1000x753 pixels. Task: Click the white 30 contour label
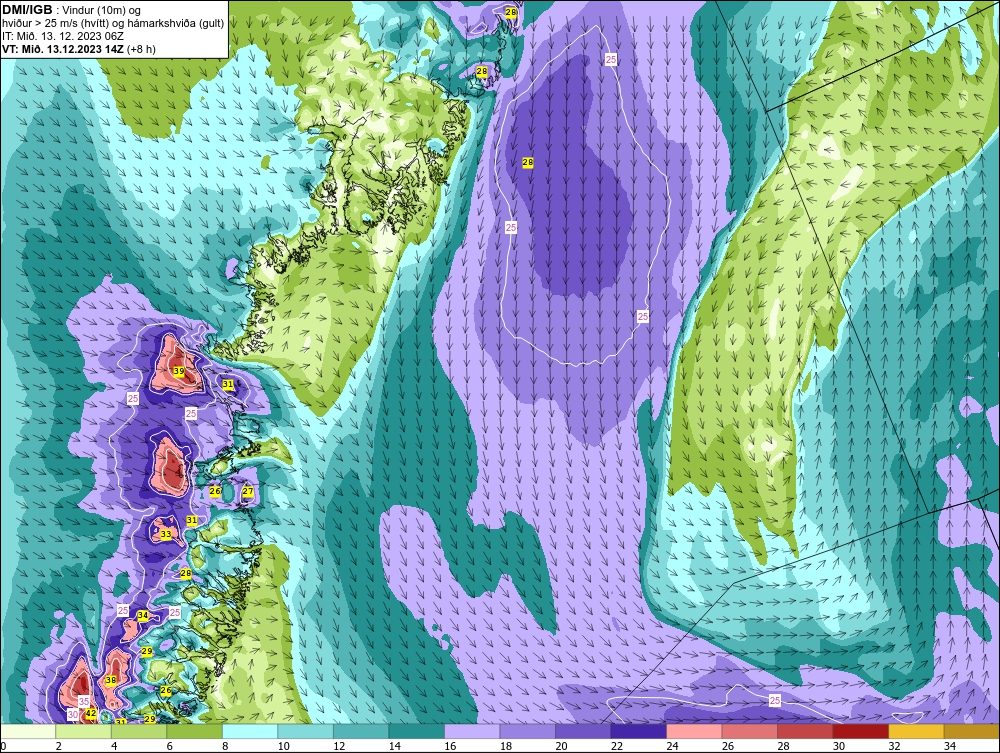click(x=73, y=715)
